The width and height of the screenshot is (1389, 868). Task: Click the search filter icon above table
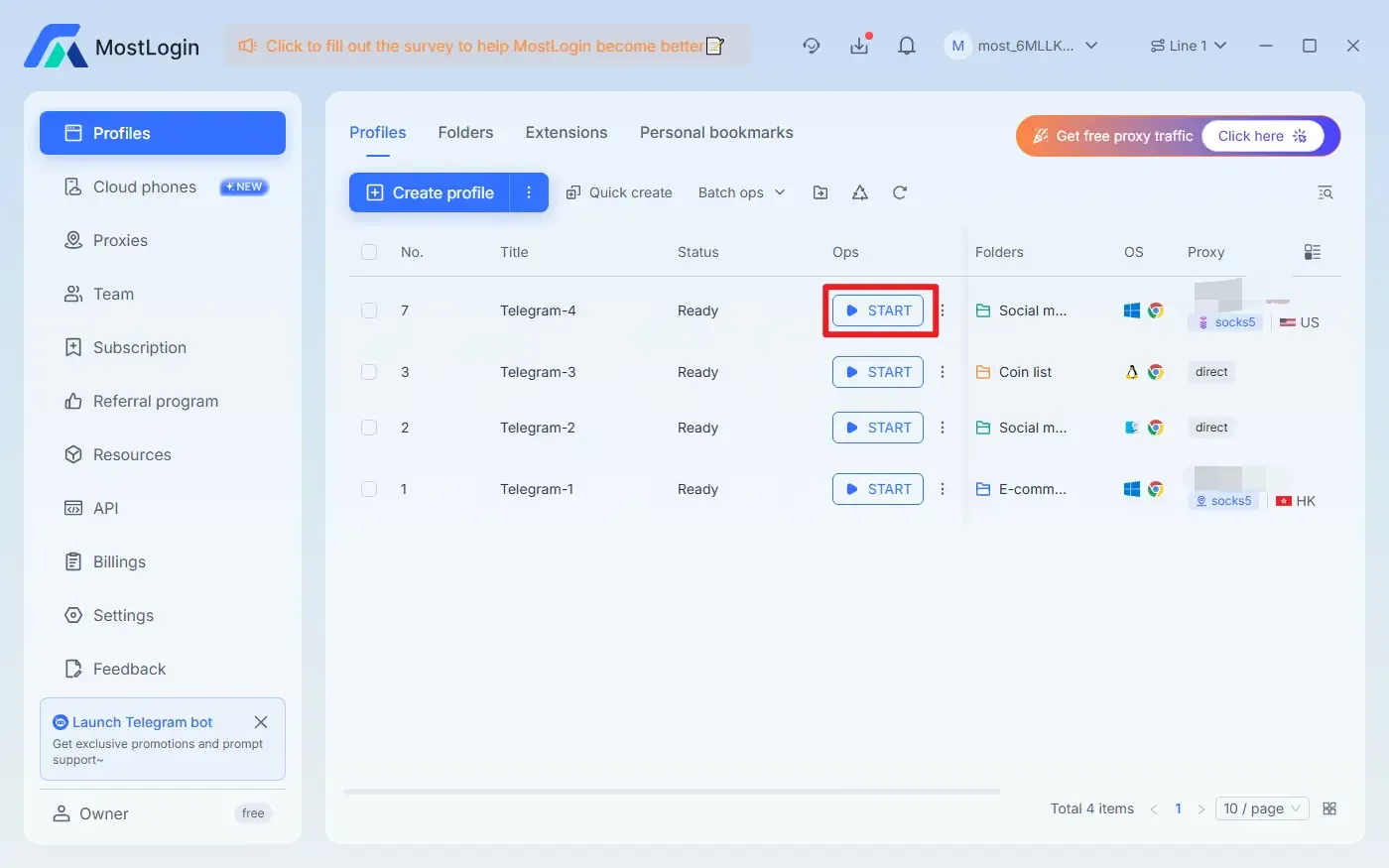[1325, 192]
